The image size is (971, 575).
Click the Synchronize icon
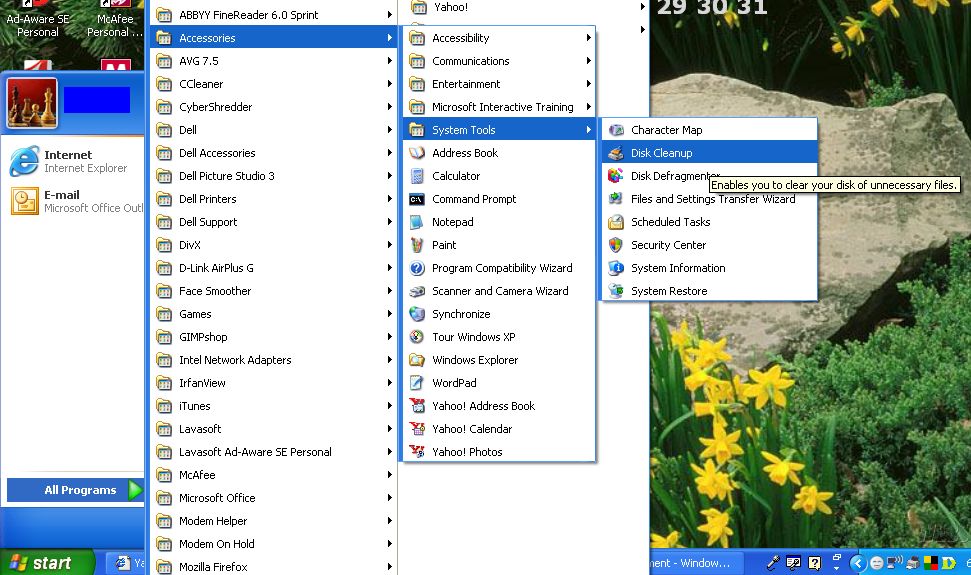417,314
